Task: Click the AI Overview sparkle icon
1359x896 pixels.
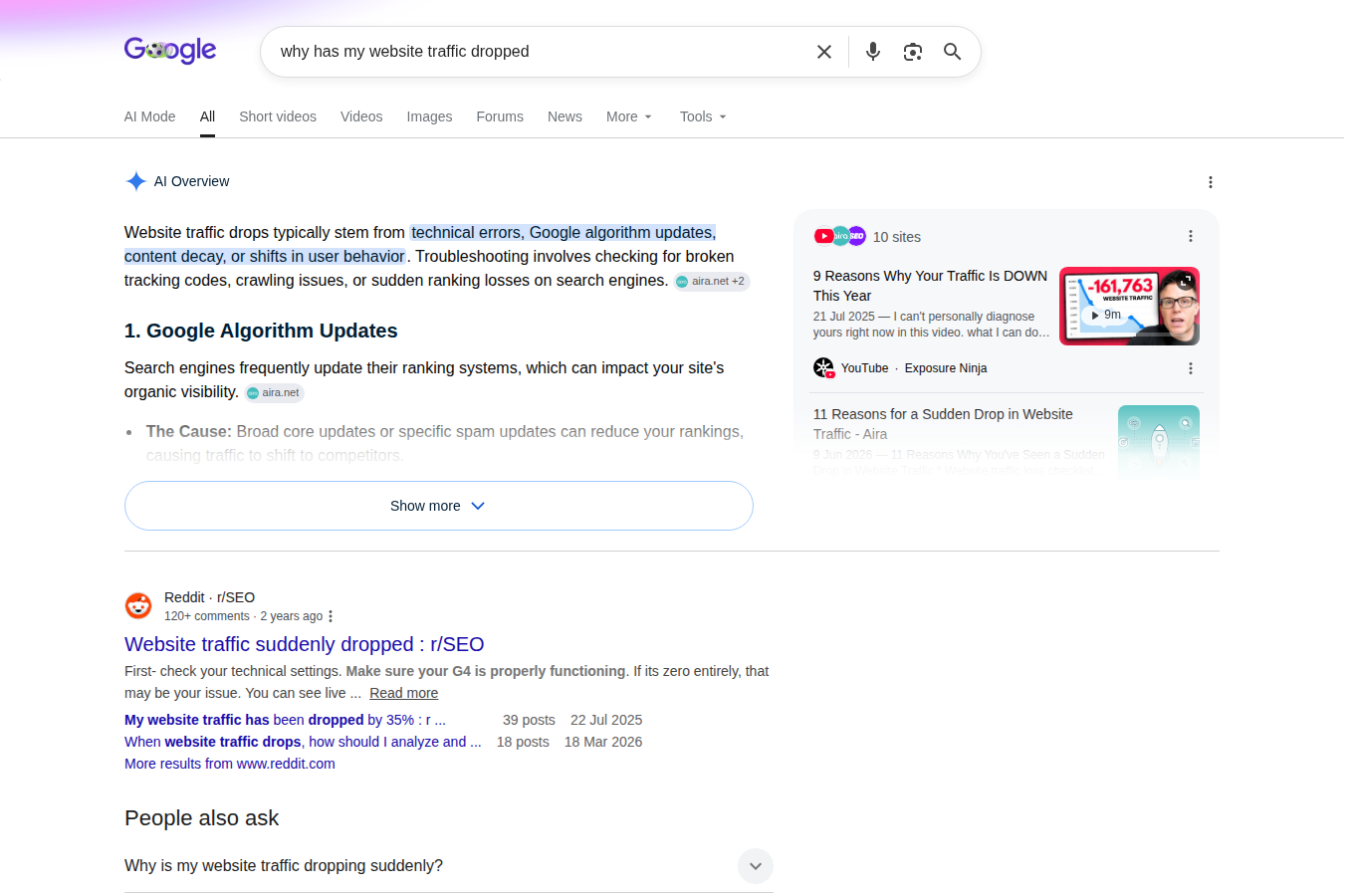Action: [136, 181]
